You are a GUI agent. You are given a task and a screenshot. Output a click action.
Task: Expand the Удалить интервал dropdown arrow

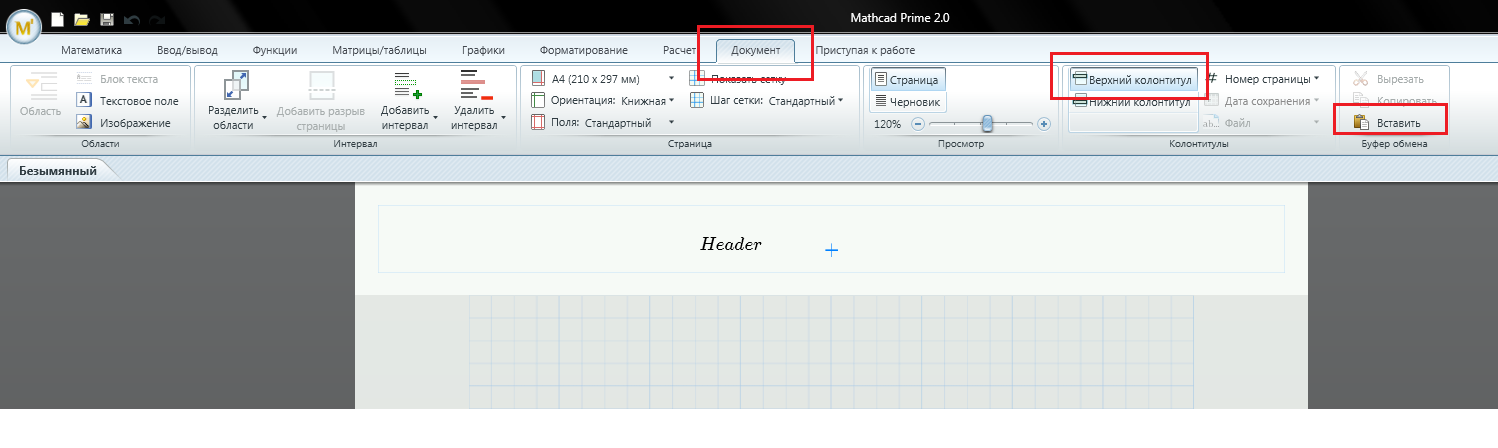point(504,118)
